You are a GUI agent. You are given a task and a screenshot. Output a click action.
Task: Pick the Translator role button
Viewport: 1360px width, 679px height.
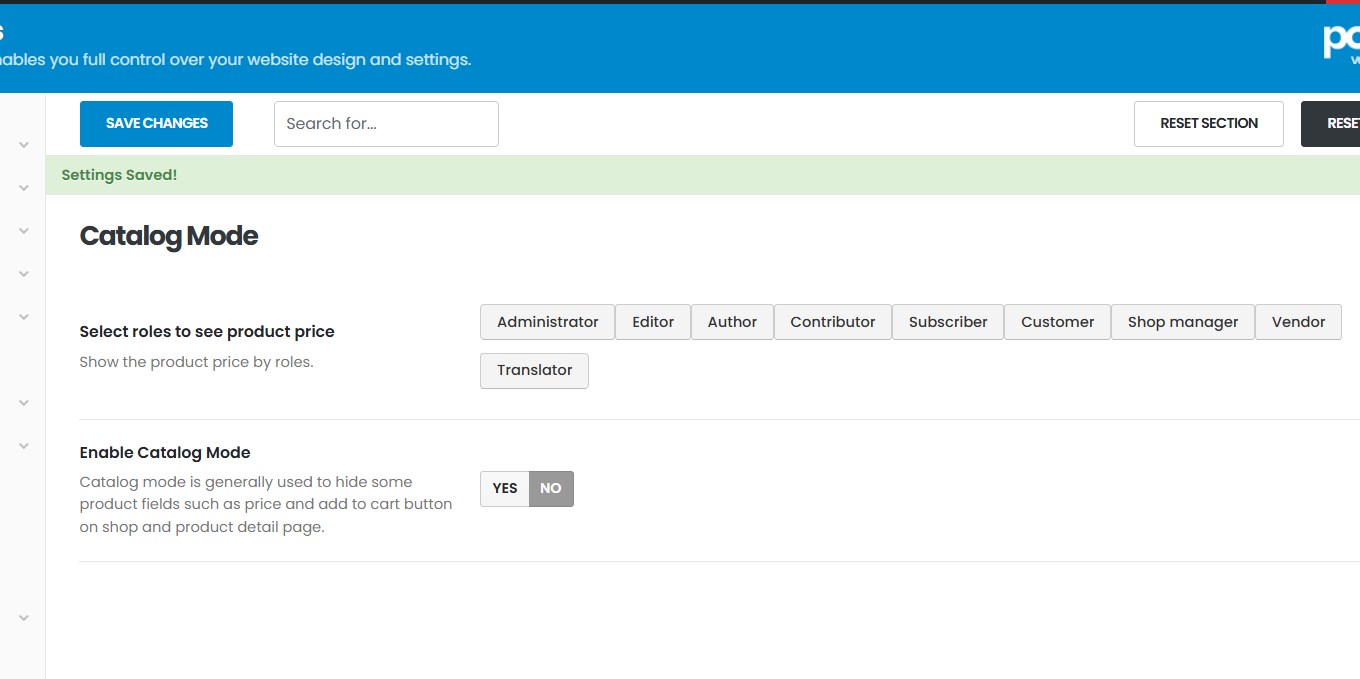pyautogui.click(x=534, y=370)
